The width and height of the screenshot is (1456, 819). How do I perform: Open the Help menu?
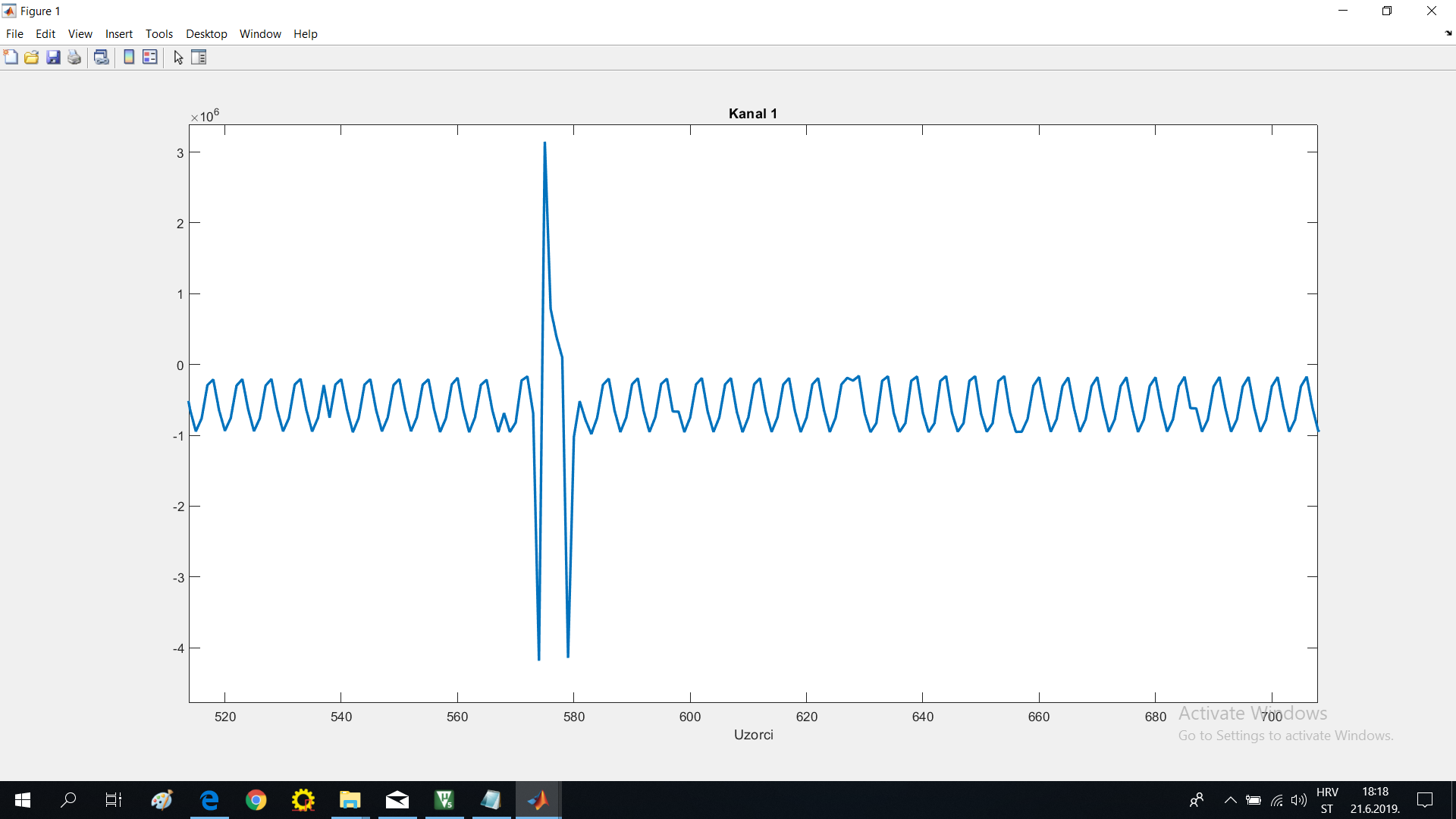pos(306,34)
